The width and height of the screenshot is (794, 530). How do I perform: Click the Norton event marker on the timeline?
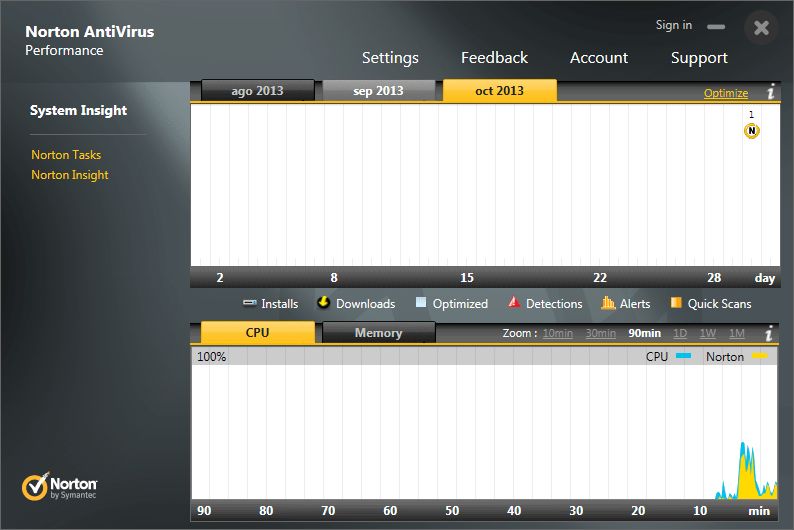pos(752,131)
